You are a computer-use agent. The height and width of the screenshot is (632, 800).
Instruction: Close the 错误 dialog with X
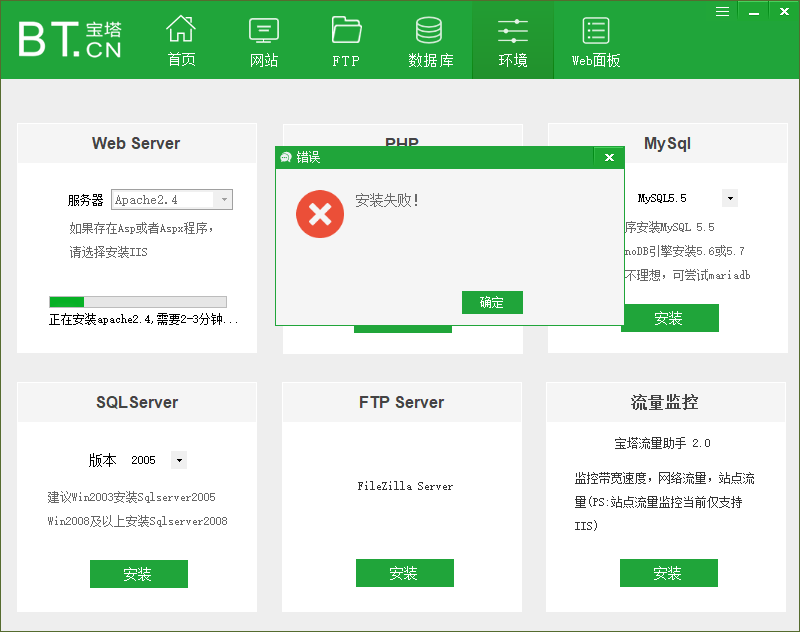click(609, 157)
